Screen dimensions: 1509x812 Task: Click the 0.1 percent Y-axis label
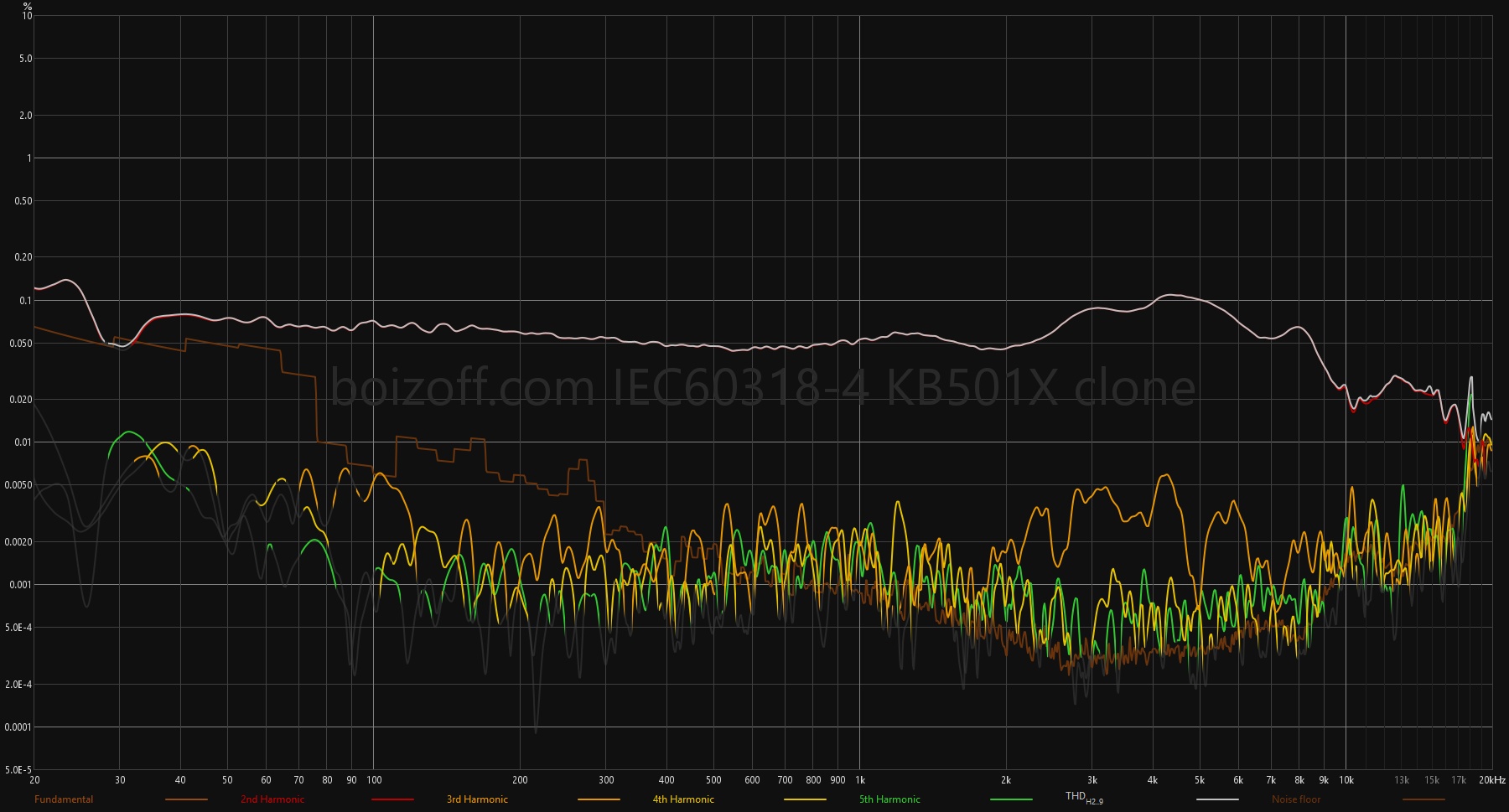pyautogui.click(x=25, y=301)
